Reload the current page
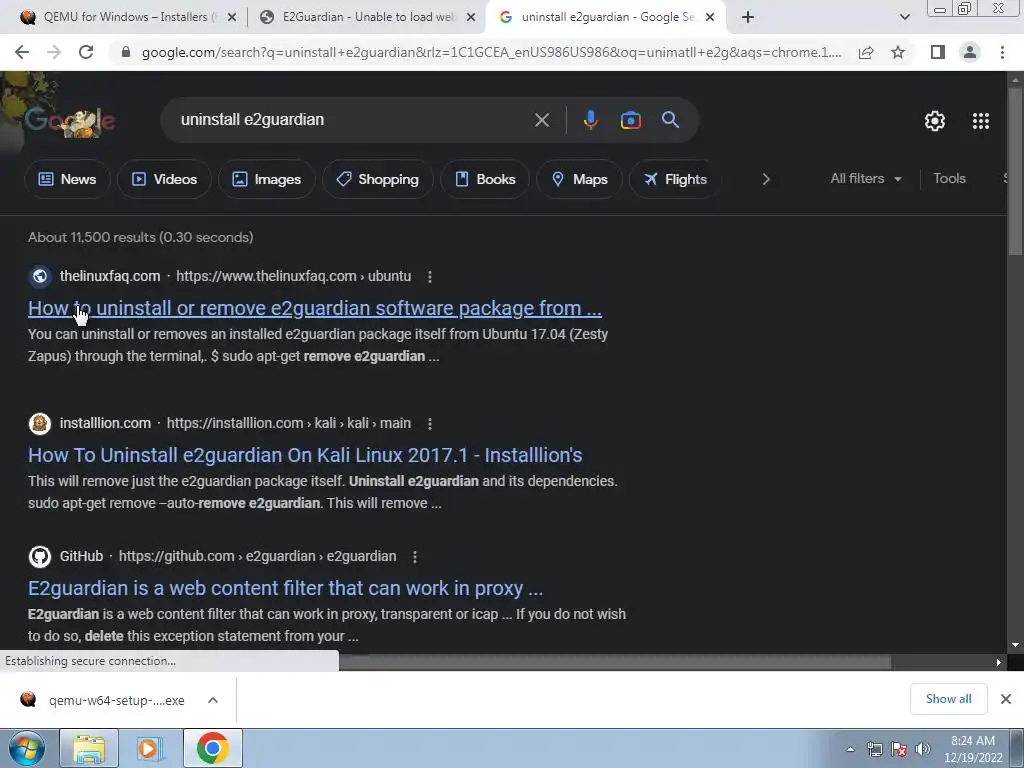Viewport: 1024px width, 768px height. [86, 52]
